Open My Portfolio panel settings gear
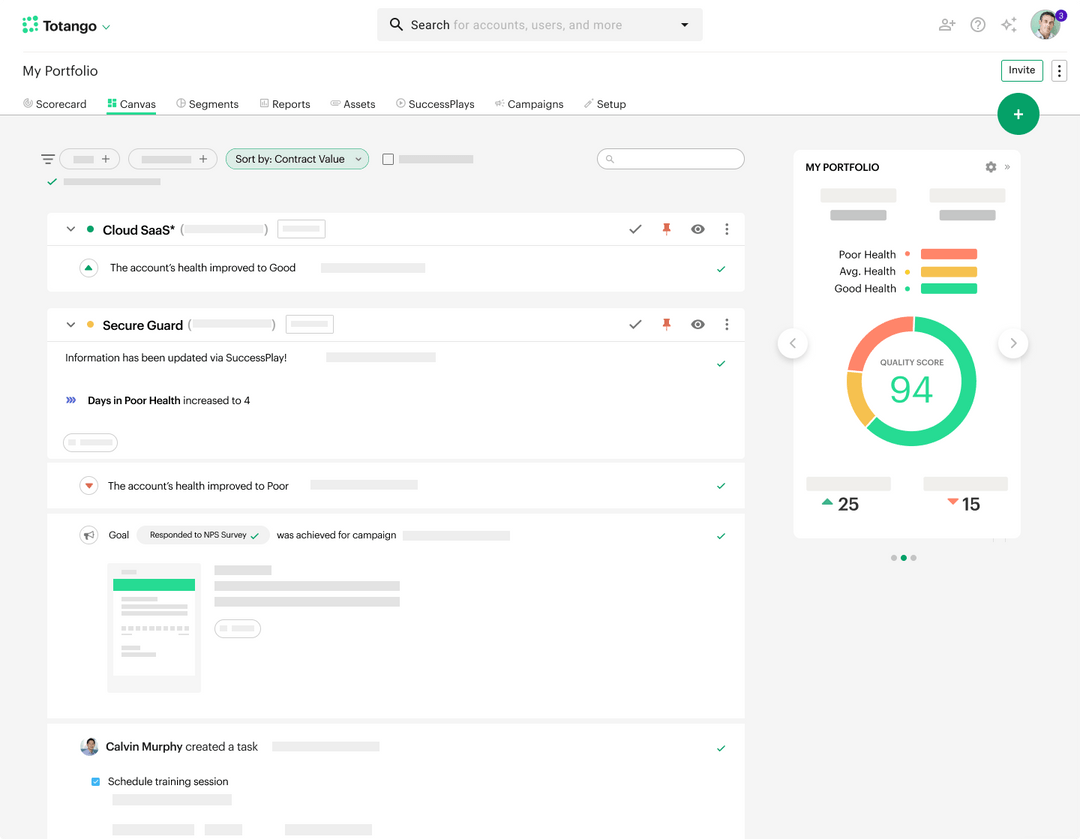 [x=989, y=167]
